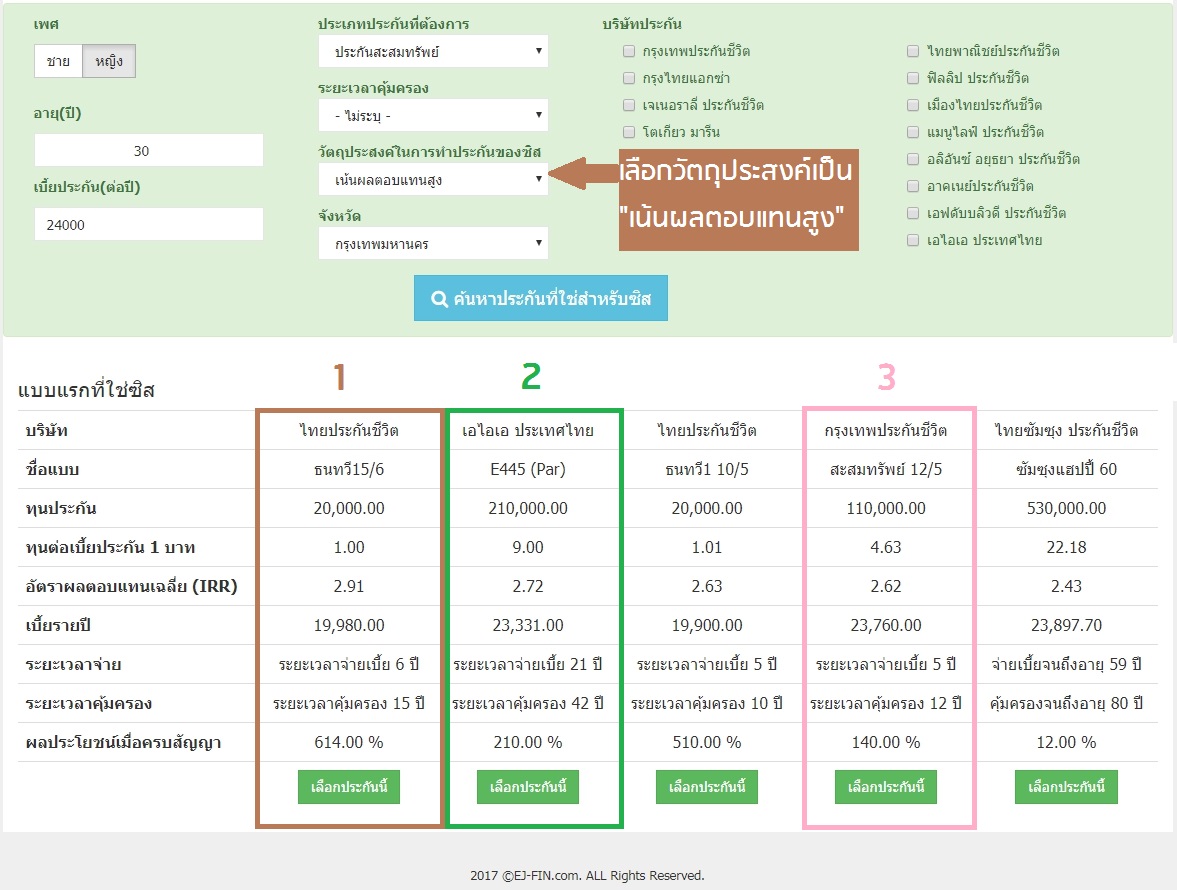Choose the ธนทวี15/6 insurance plan
Image resolution: width=1177 pixels, height=890 pixels.
click(349, 787)
